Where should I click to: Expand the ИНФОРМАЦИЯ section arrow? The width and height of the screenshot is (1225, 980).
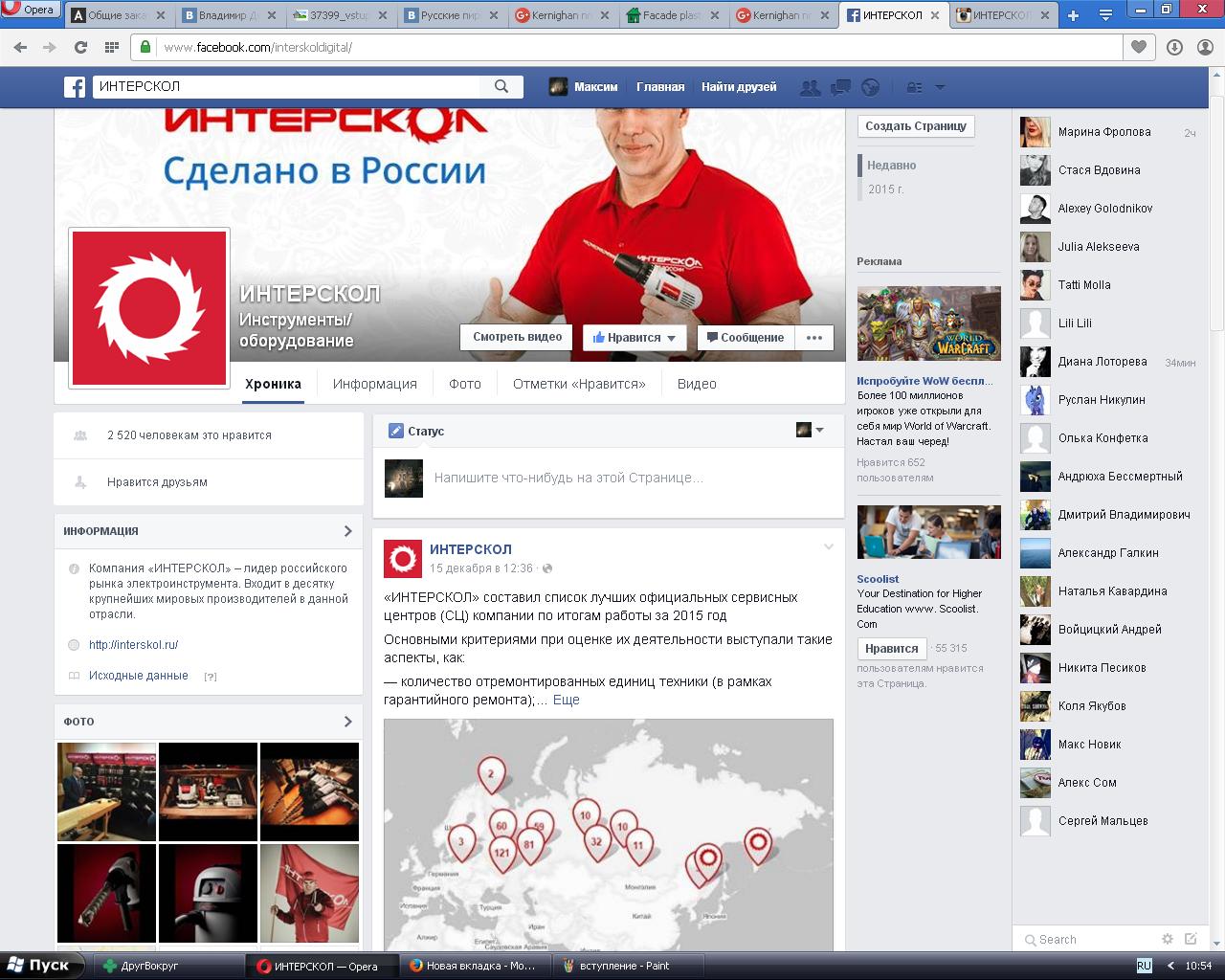347,531
